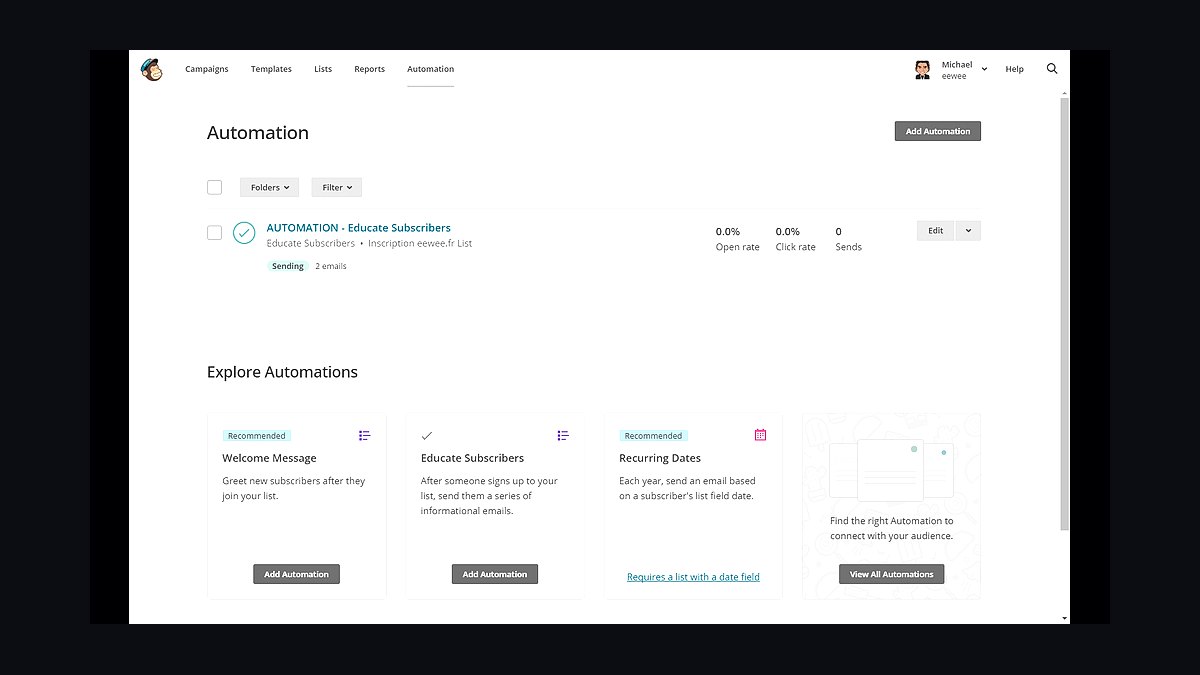The width and height of the screenshot is (1200, 675).
Task: Click the scrollbar up arrow
Action: click(x=1065, y=92)
